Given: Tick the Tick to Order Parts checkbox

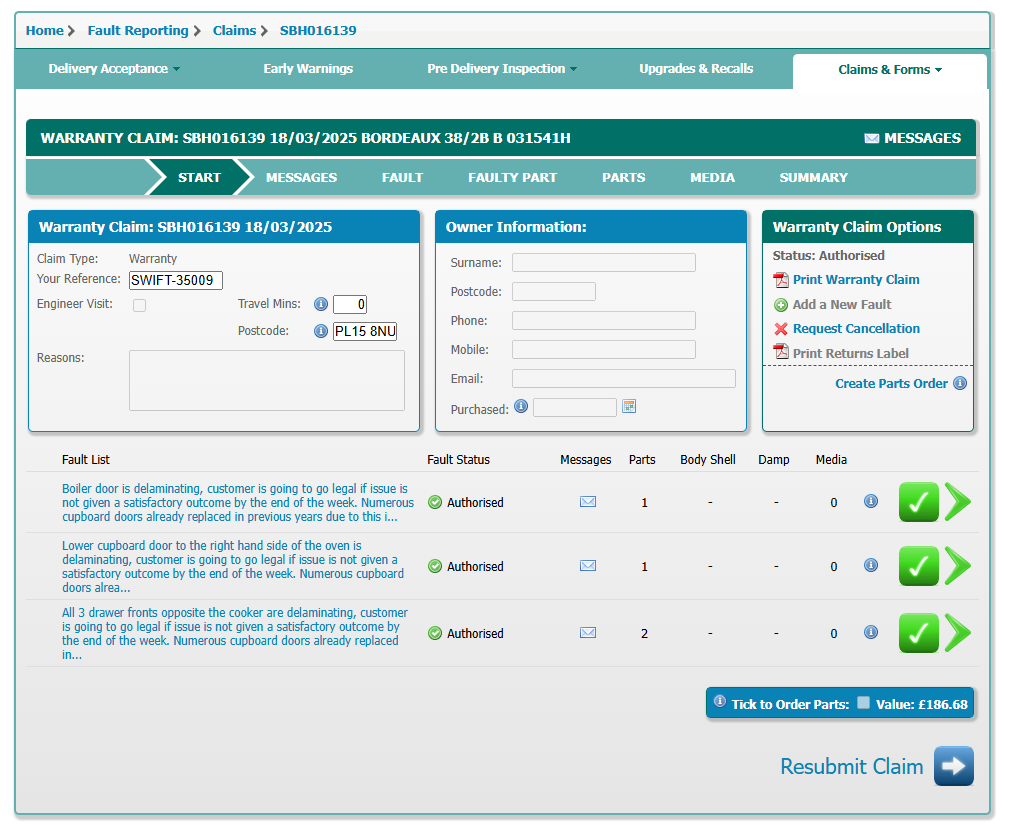Looking at the screenshot, I should [x=864, y=703].
